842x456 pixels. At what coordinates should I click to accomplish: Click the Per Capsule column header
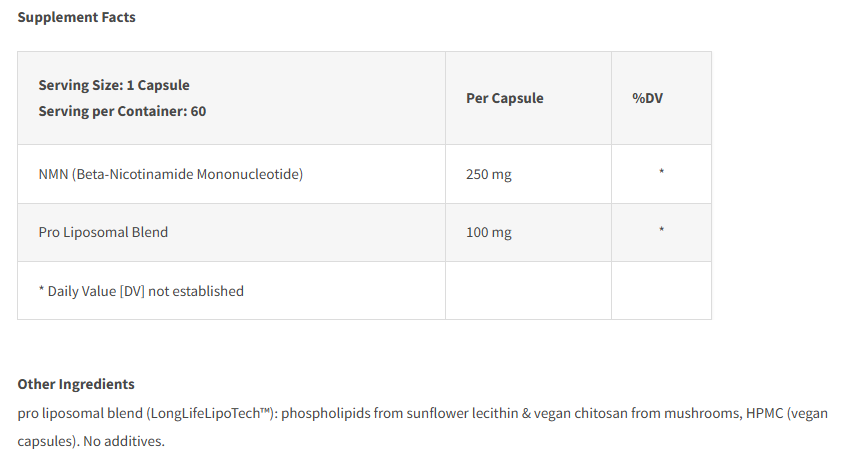click(x=505, y=98)
